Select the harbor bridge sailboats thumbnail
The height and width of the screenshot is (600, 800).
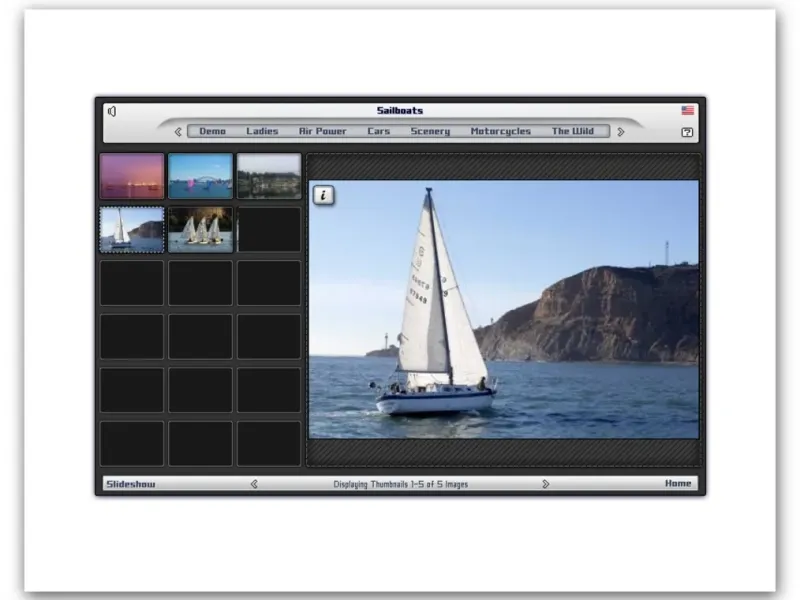[201, 176]
